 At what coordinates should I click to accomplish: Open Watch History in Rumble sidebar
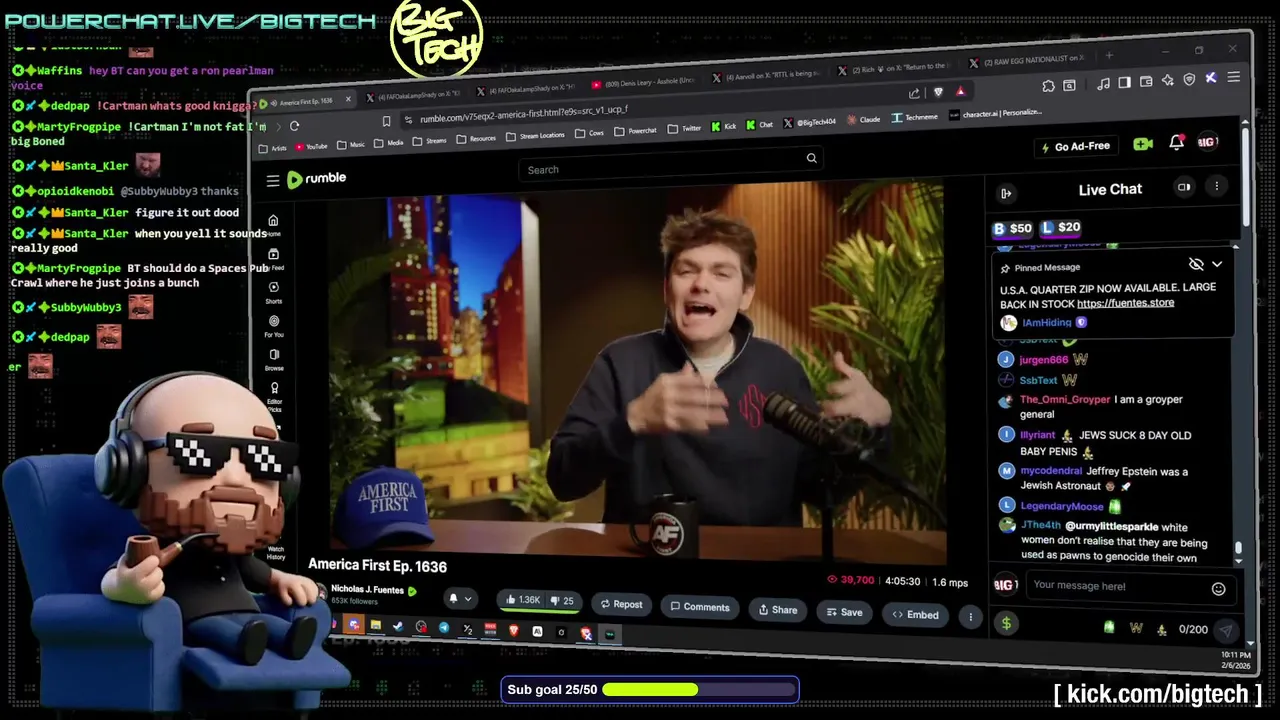tap(276, 552)
